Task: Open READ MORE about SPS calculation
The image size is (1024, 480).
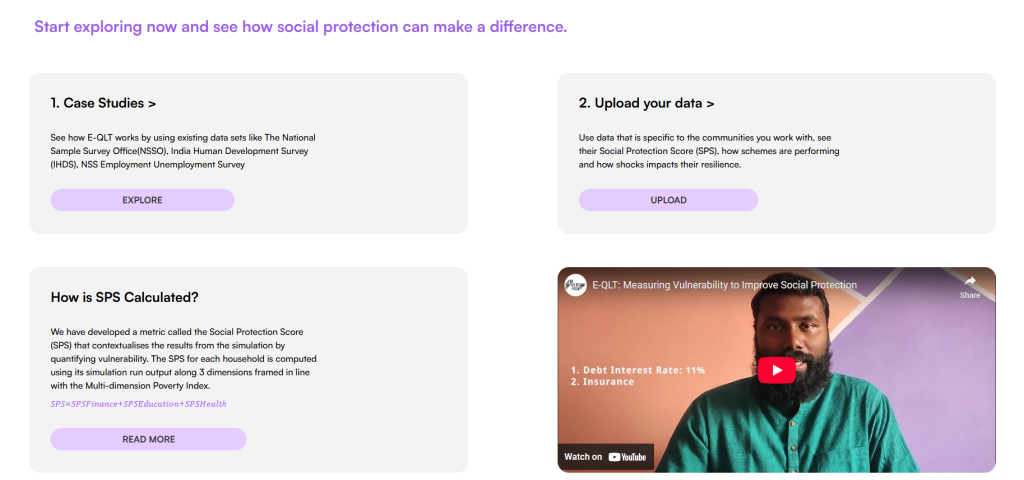Action: coord(148,439)
